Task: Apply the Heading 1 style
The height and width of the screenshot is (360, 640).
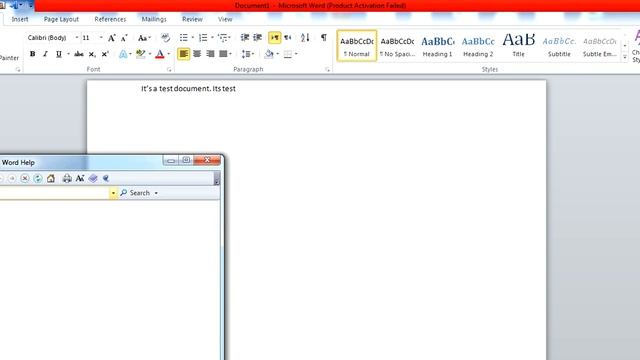Action: click(x=438, y=46)
